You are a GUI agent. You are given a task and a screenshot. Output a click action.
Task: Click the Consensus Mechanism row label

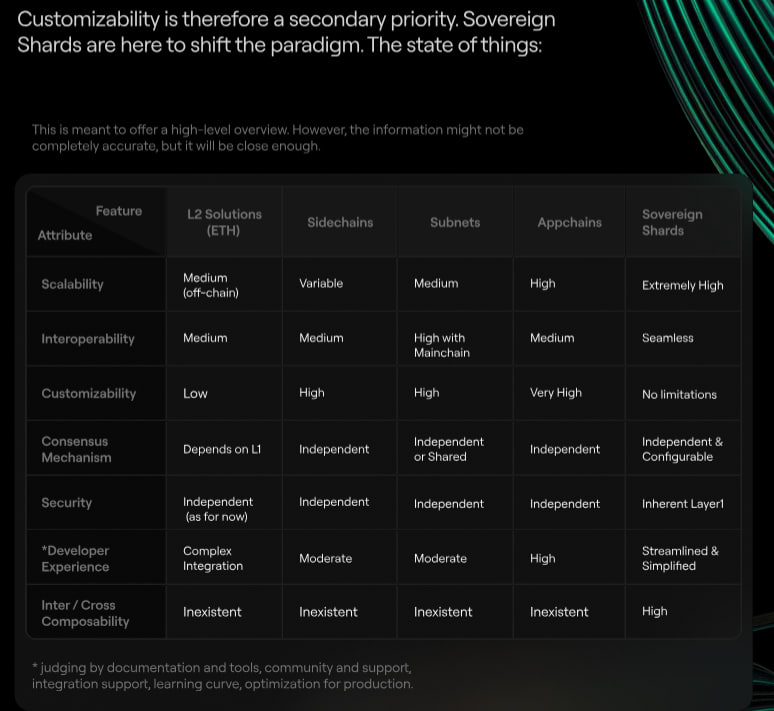click(76, 449)
